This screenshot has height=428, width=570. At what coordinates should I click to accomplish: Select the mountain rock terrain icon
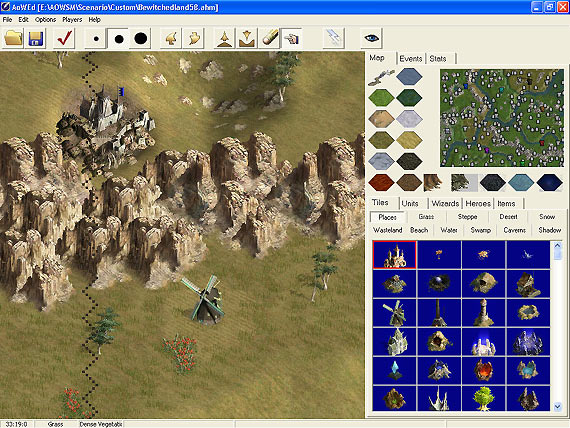433,182
